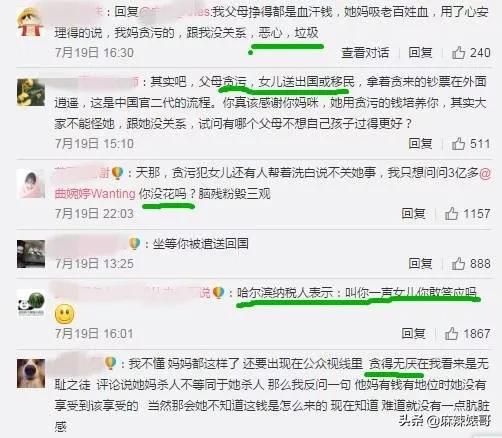This screenshot has height=438, width=502.
Task: Click the timestamp 7月19日 13:25
Action: click(x=94, y=264)
